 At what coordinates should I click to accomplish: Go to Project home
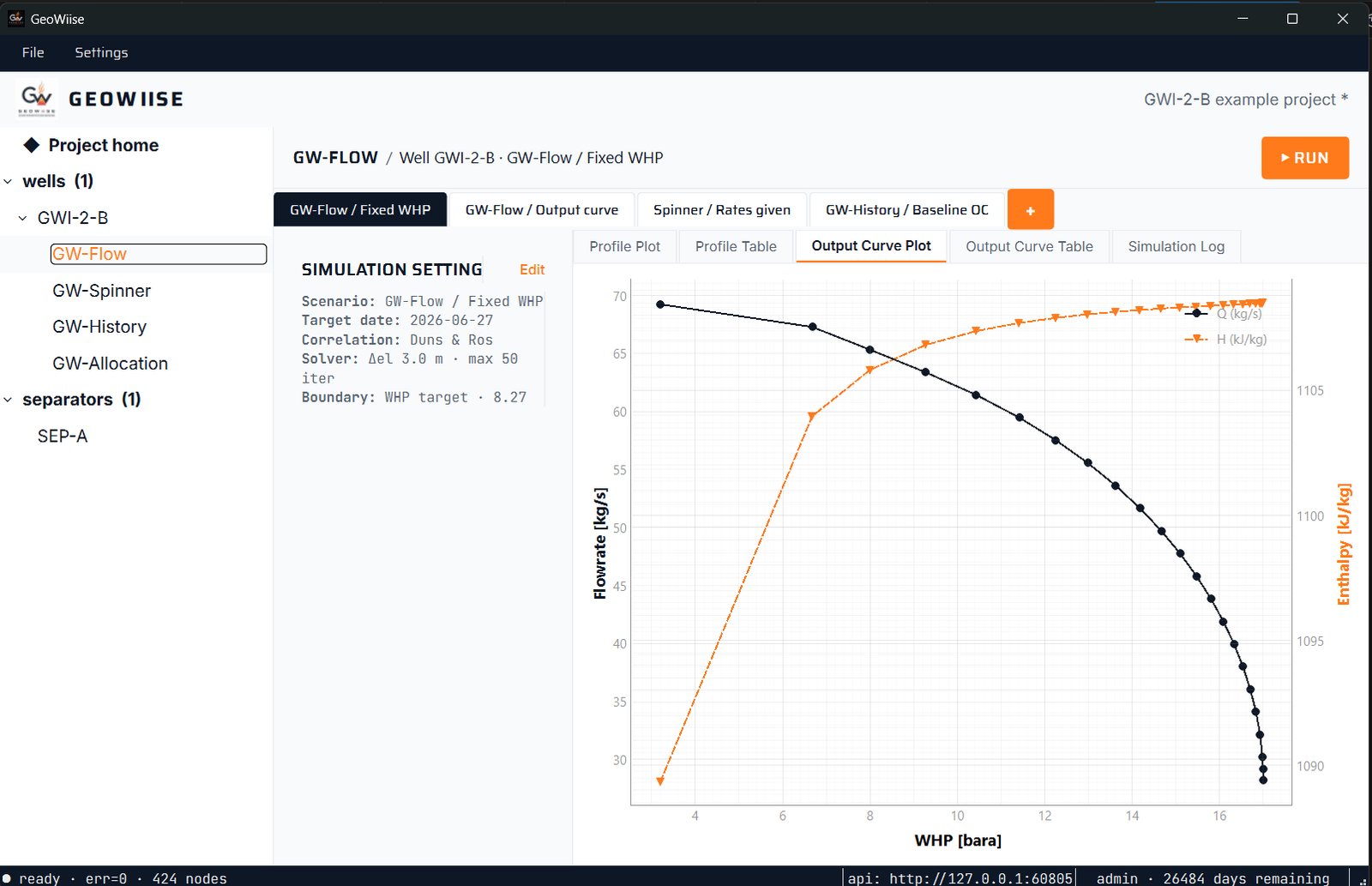(103, 145)
